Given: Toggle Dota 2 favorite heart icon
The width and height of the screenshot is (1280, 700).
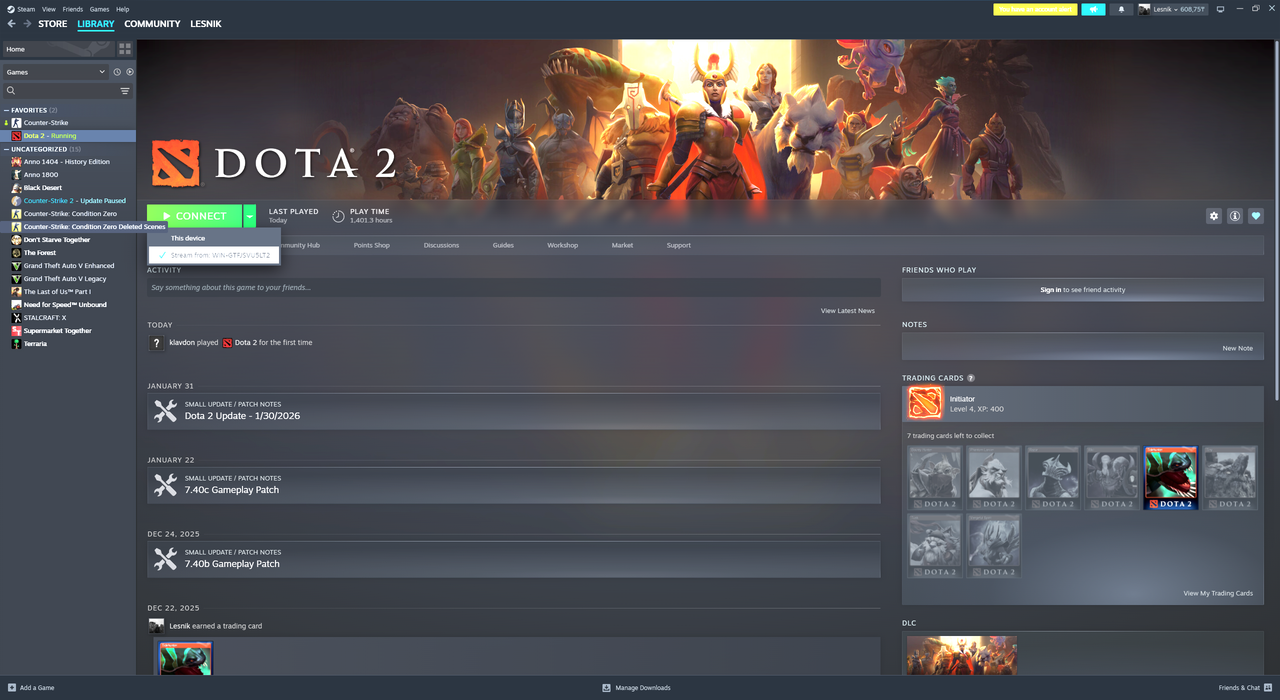Looking at the screenshot, I should (1256, 216).
